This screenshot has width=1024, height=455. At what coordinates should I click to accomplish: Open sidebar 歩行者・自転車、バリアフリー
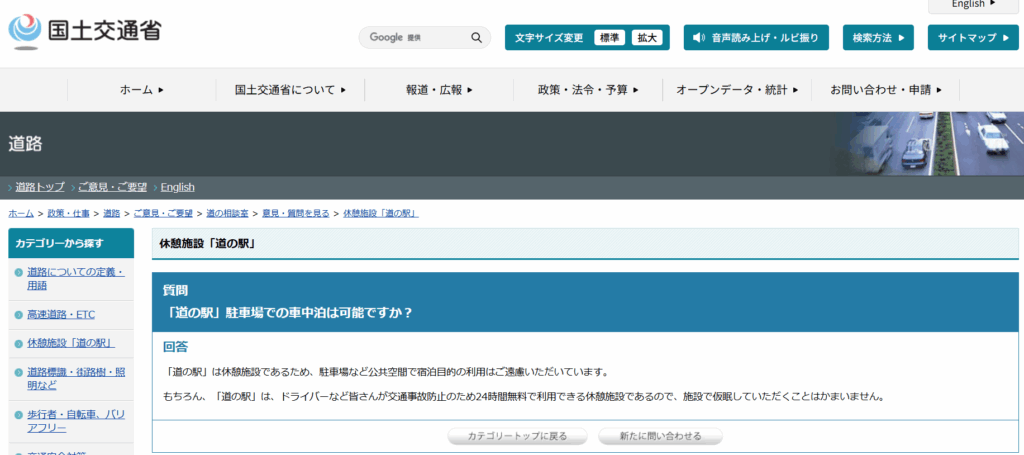(x=76, y=421)
